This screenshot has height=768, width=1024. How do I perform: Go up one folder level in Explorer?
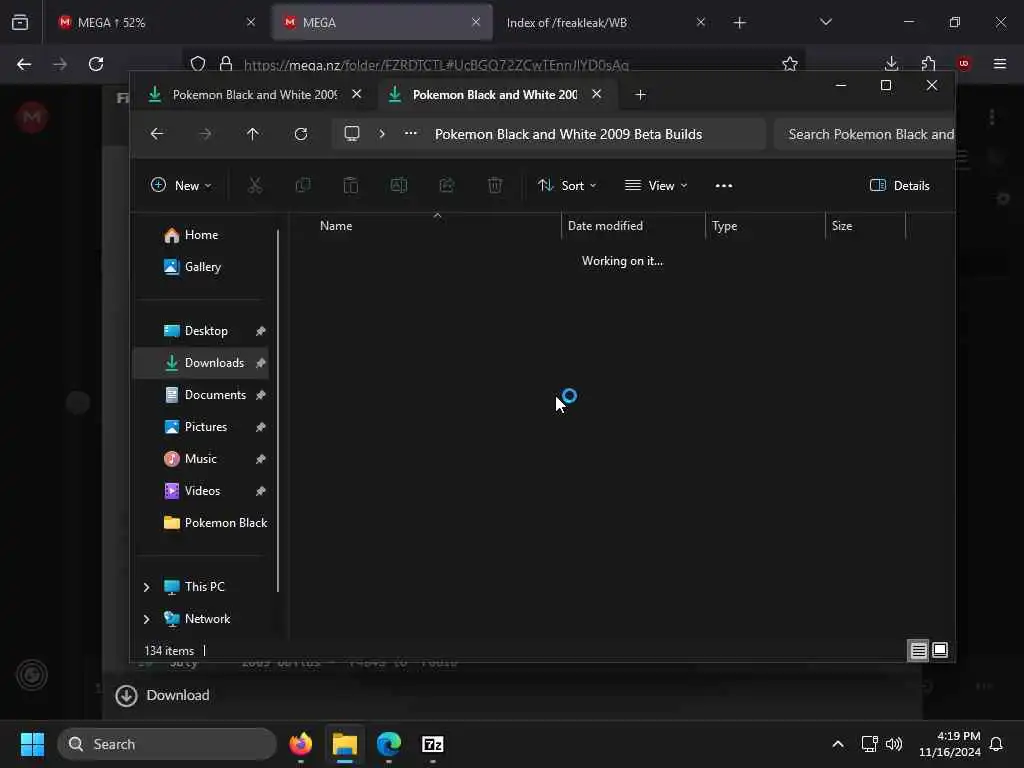pos(253,134)
